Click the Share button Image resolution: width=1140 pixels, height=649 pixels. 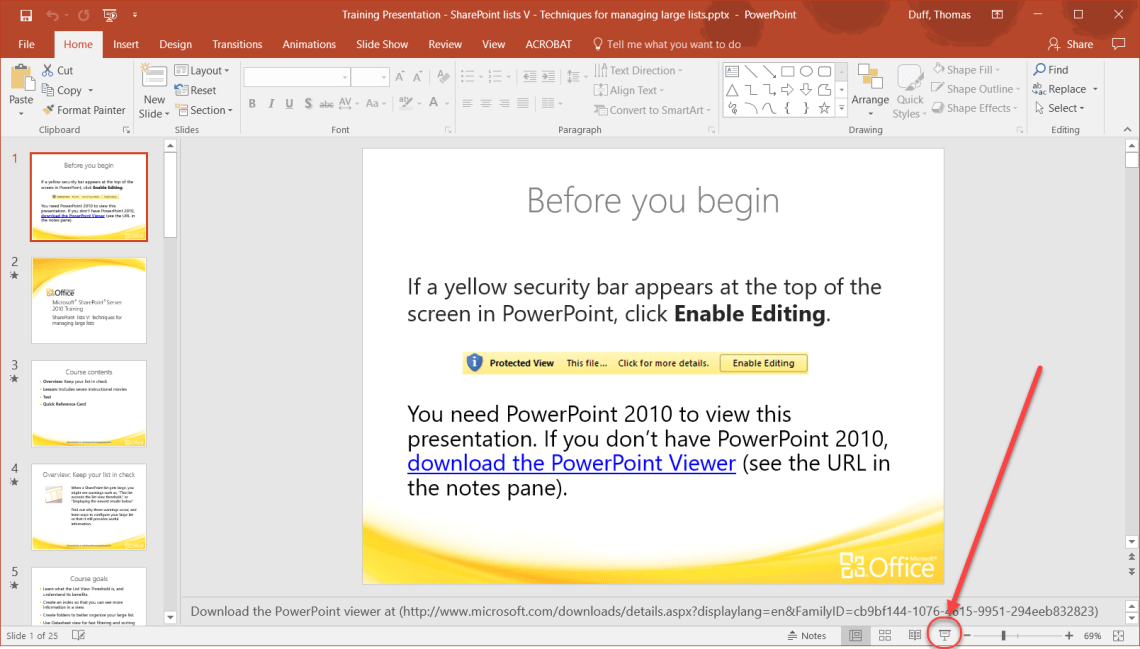1069,44
